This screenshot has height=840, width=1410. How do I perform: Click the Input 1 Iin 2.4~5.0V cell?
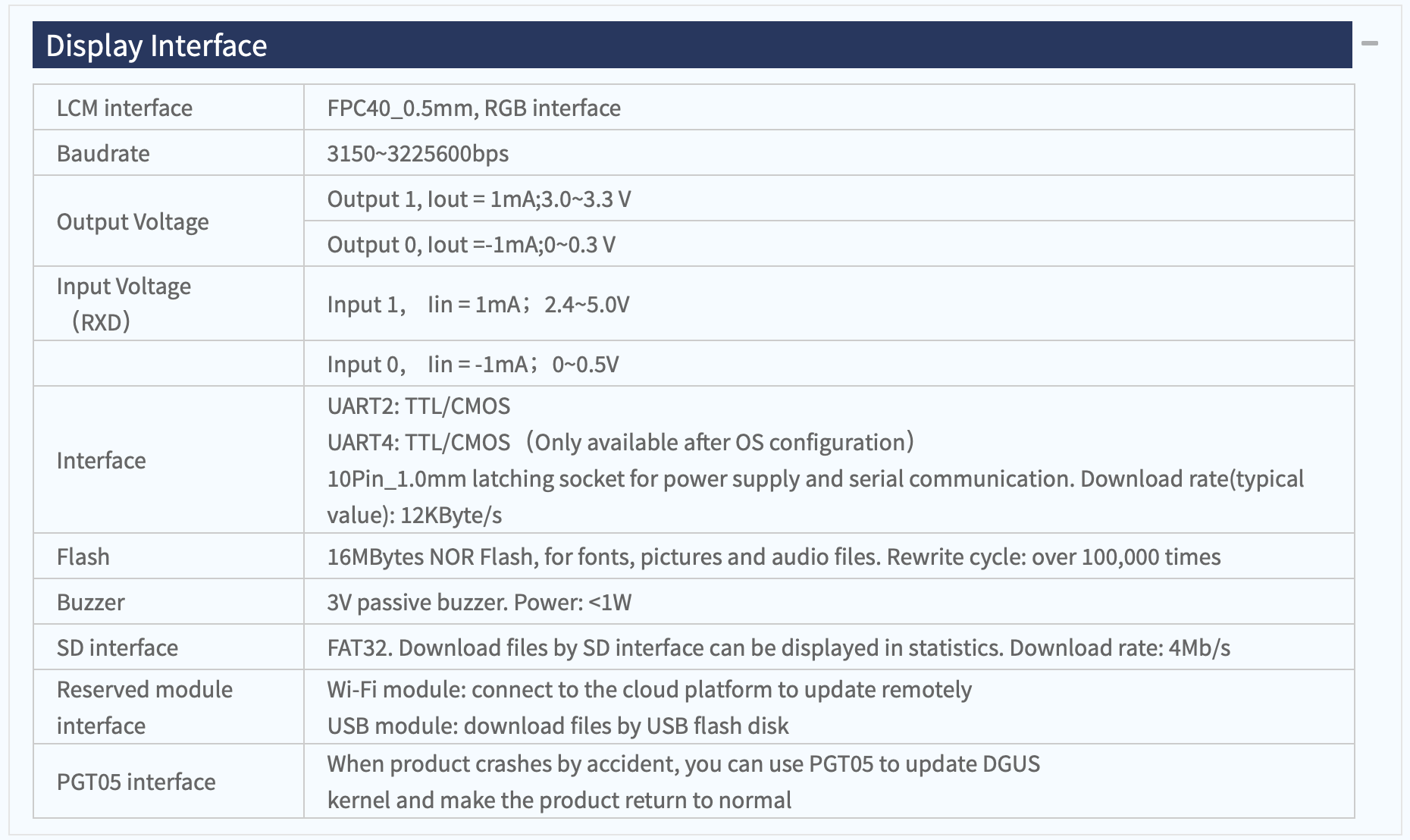pos(829,303)
